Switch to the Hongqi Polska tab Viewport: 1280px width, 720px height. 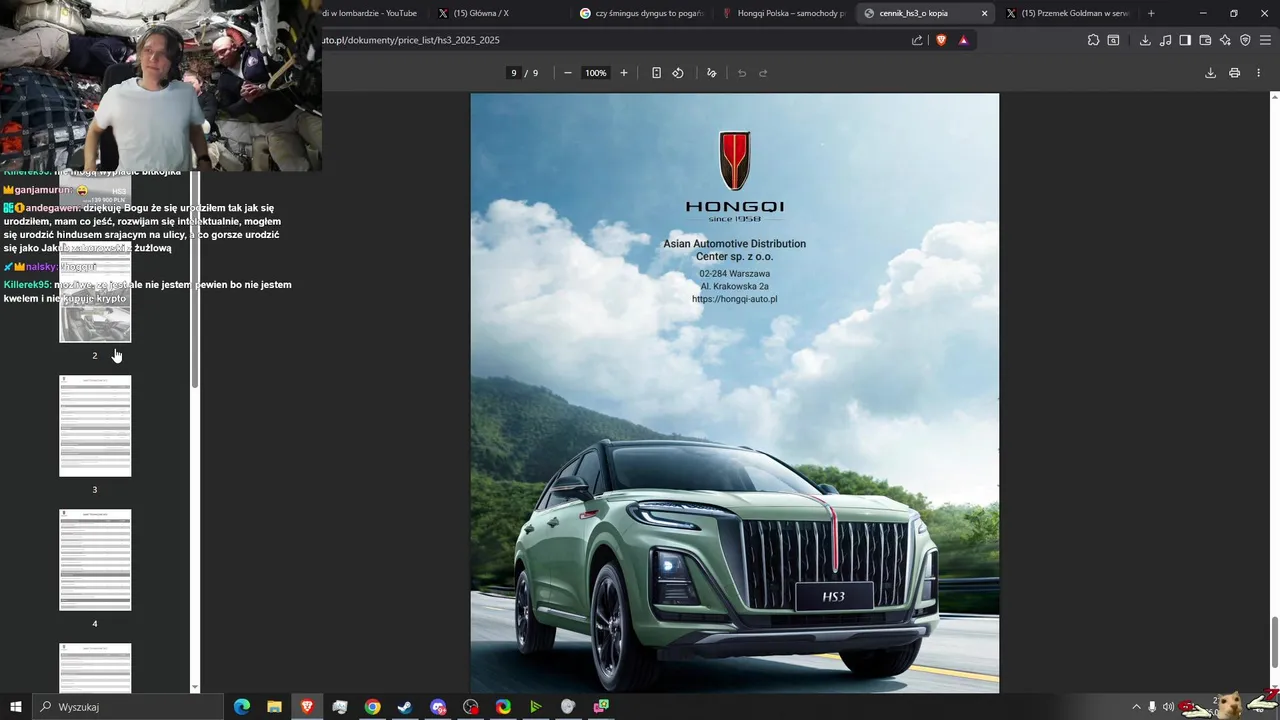click(x=785, y=13)
